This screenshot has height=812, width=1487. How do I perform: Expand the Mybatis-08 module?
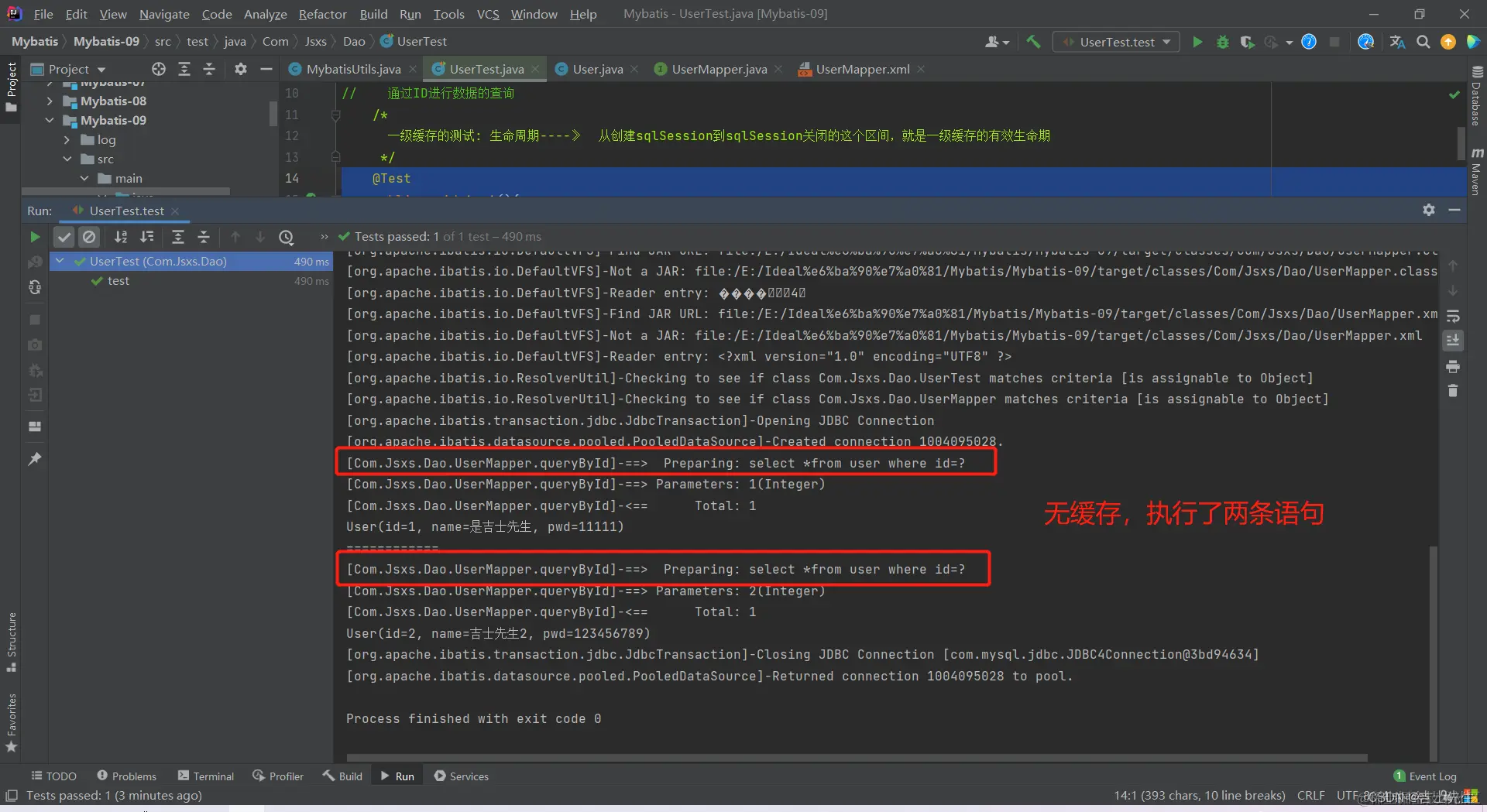pos(50,101)
